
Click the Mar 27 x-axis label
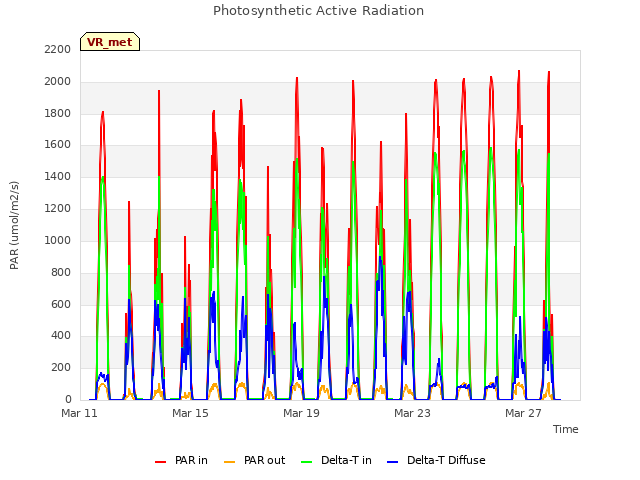point(523,413)
